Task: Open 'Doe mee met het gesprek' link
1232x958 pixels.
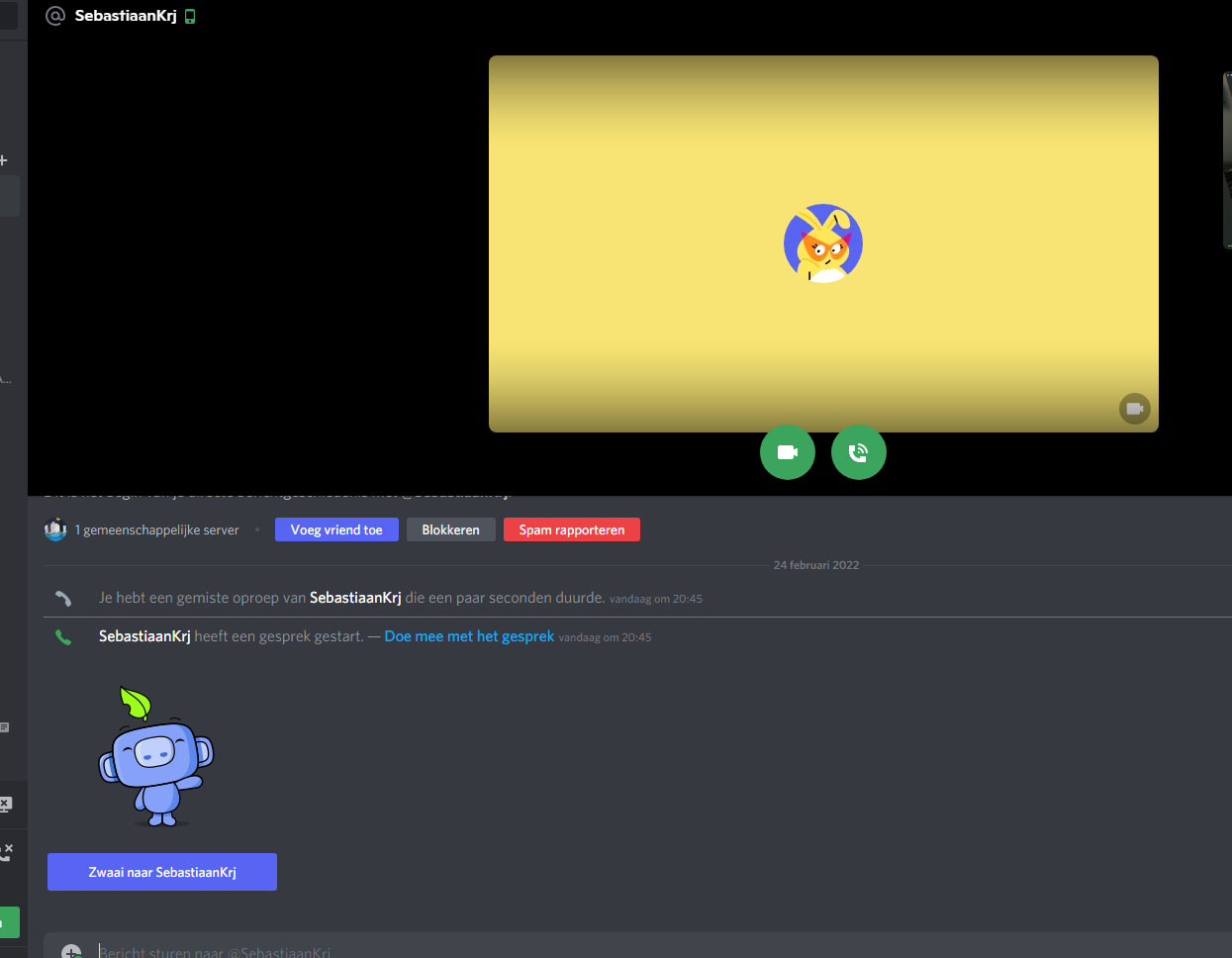Action: point(469,636)
